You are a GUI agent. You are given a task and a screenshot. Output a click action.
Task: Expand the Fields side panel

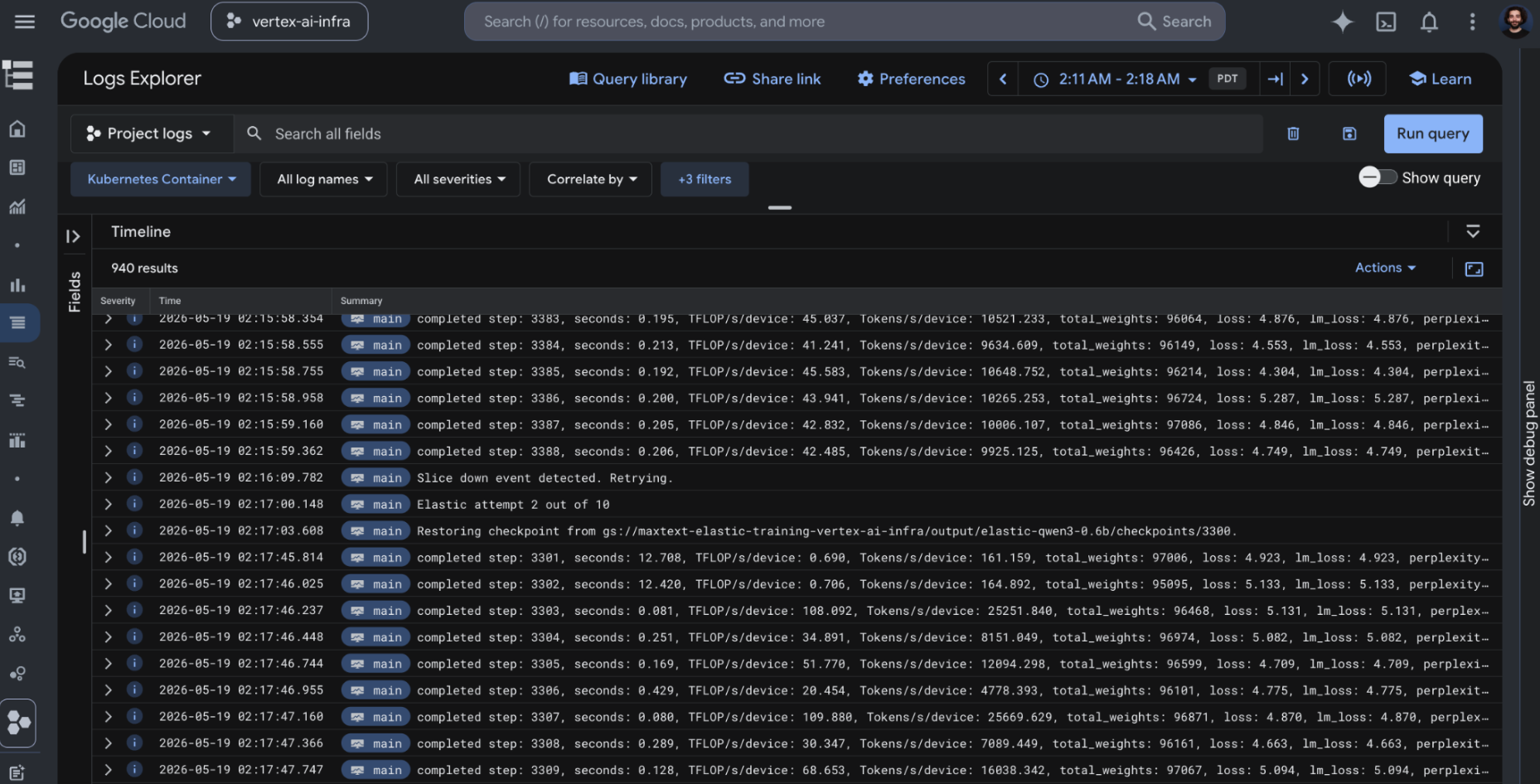pyautogui.click(x=73, y=236)
